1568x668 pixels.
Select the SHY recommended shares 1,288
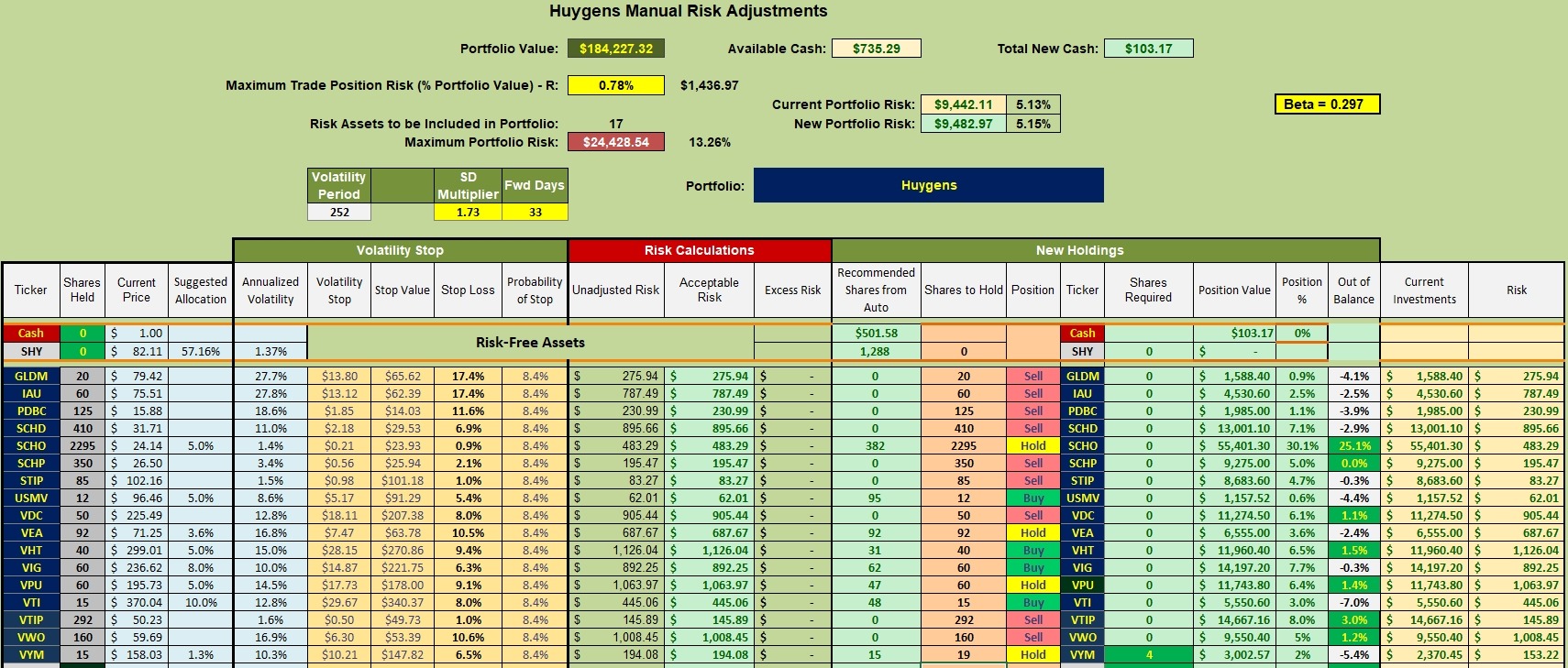click(x=875, y=351)
